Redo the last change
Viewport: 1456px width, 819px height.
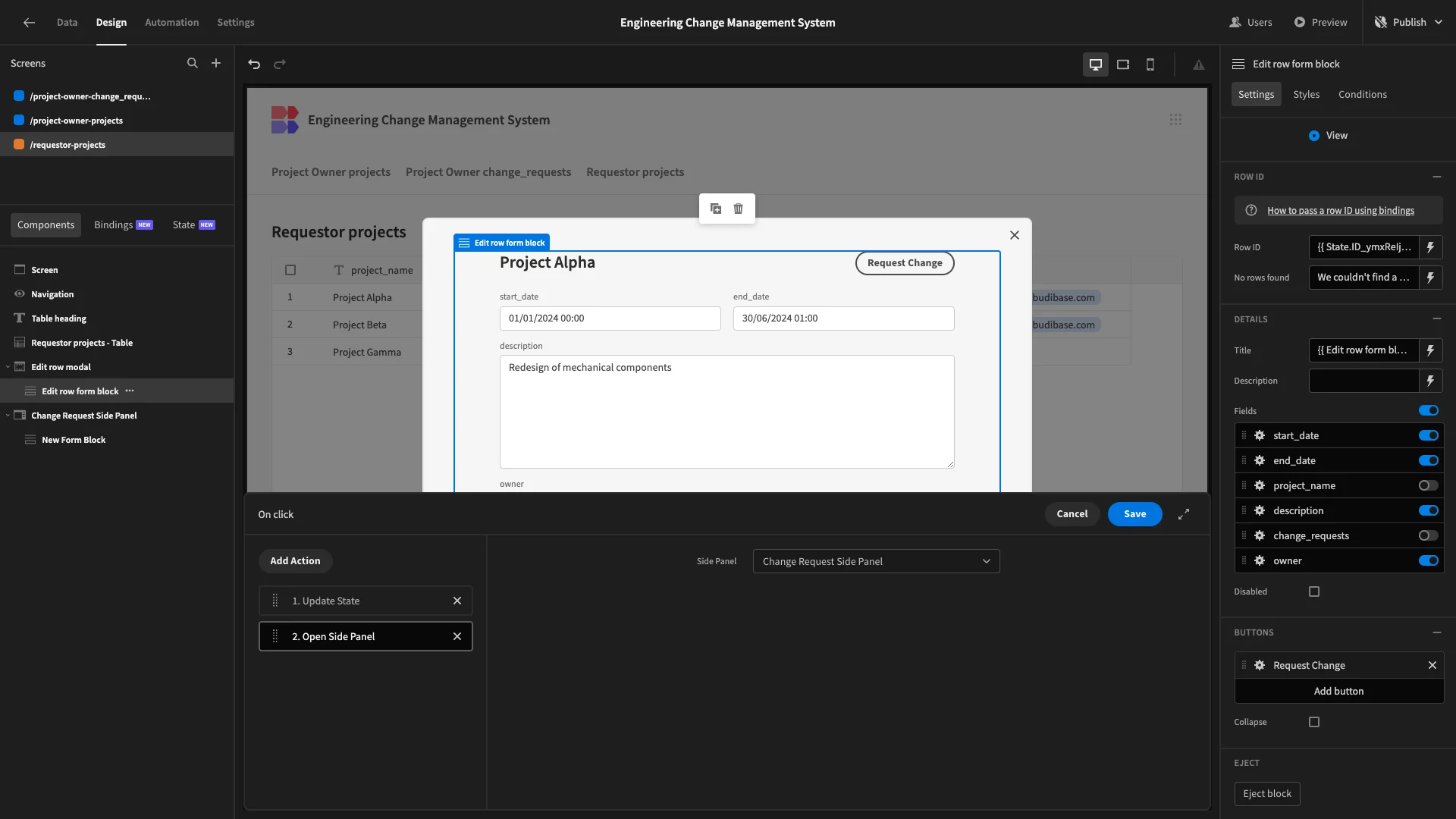pyautogui.click(x=280, y=64)
